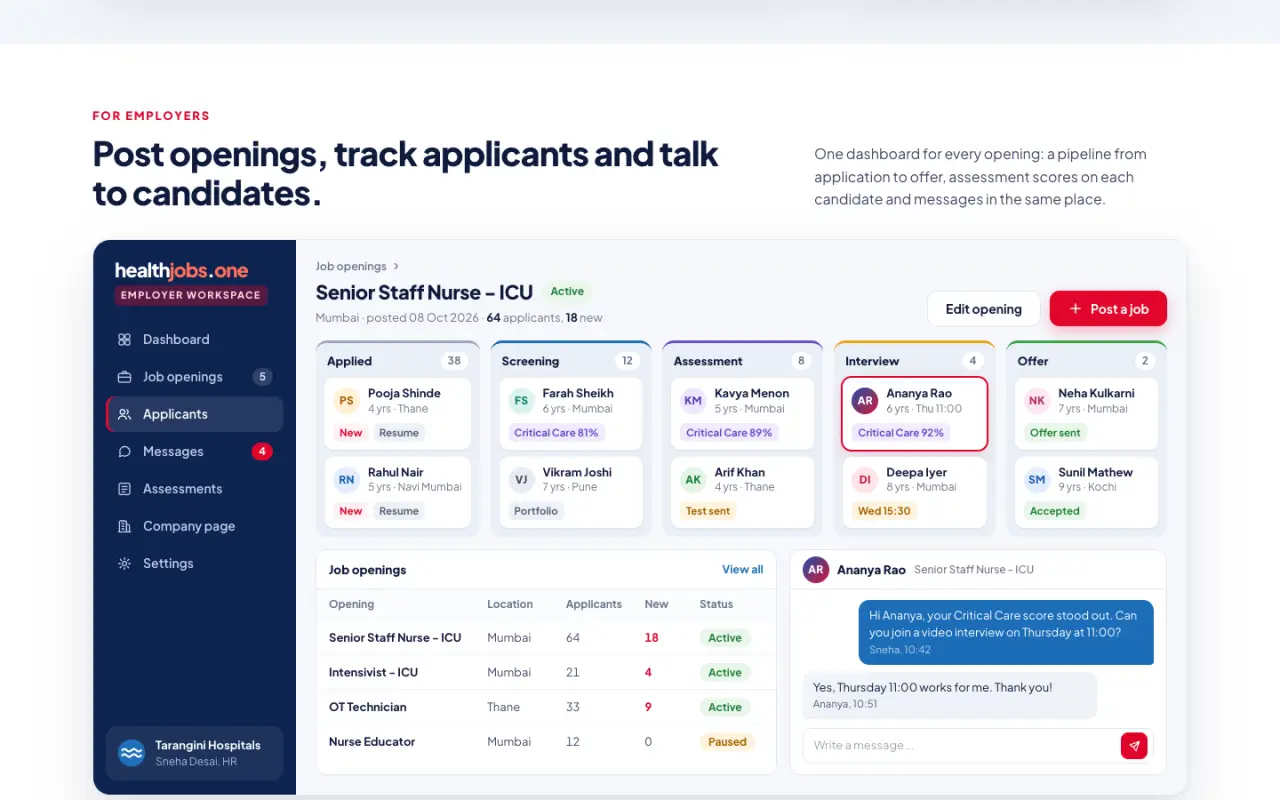Click Kavya Menon's KM avatar
This screenshot has width=1280, height=800.
click(693, 401)
